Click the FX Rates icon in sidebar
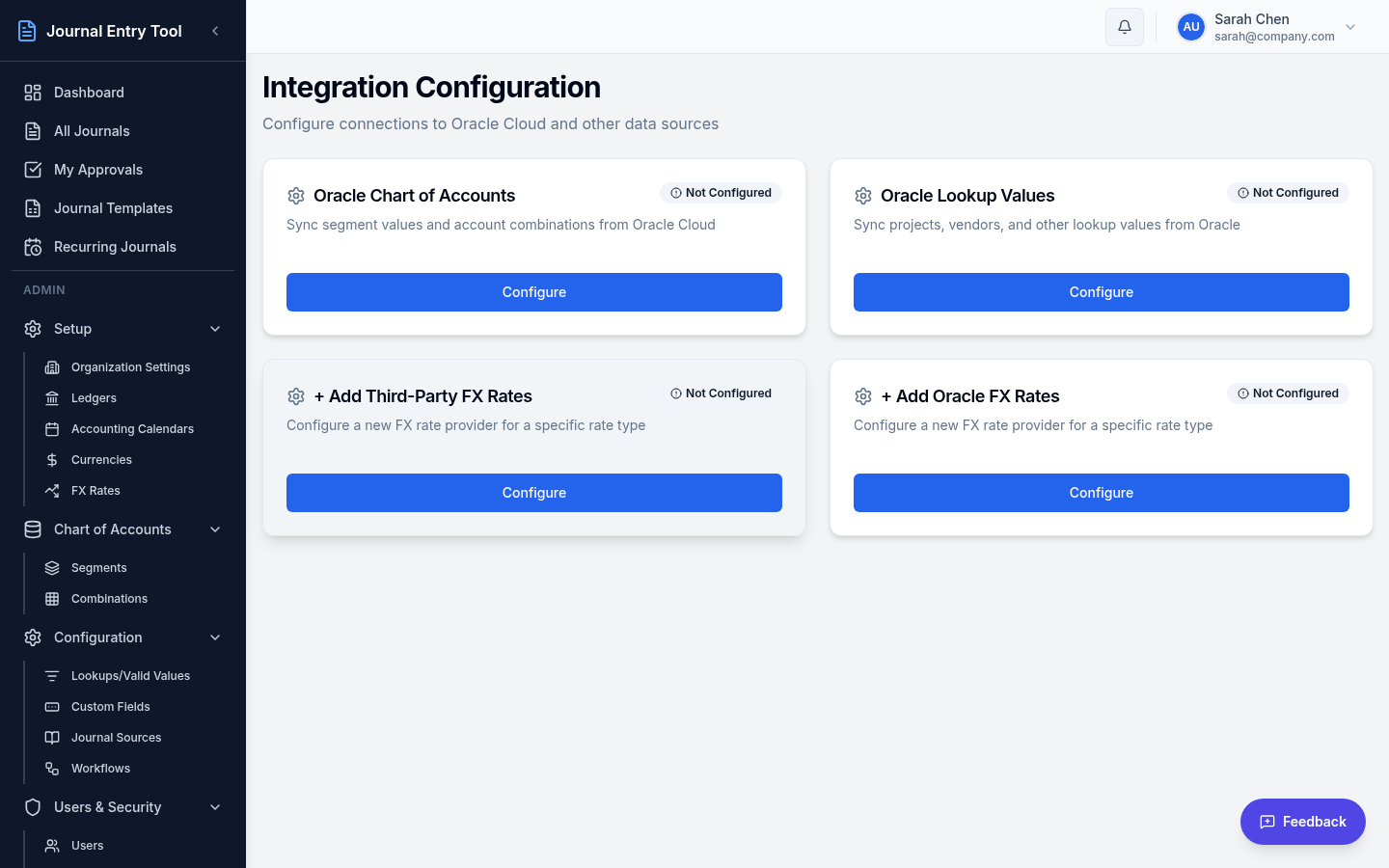This screenshot has width=1389, height=868. point(52,490)
